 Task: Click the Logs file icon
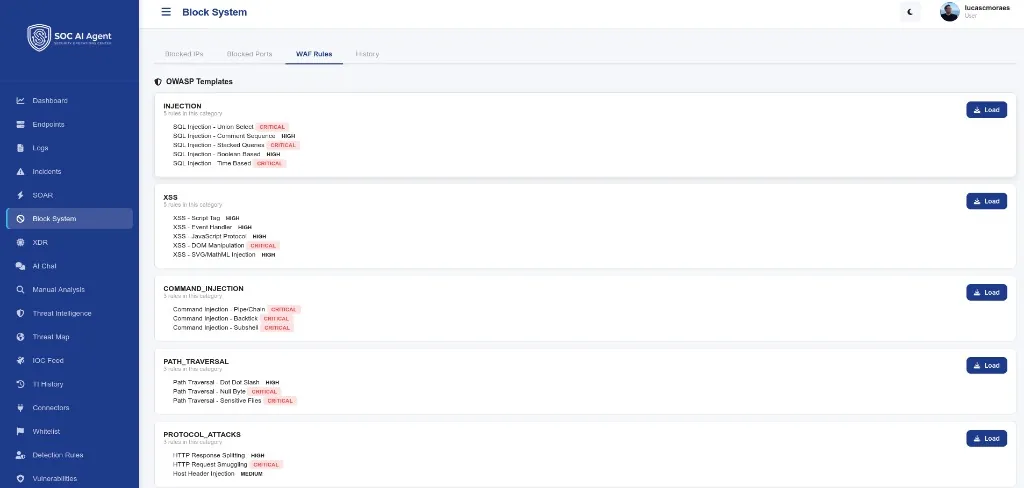pyautogui.click(x=20, y=148)
